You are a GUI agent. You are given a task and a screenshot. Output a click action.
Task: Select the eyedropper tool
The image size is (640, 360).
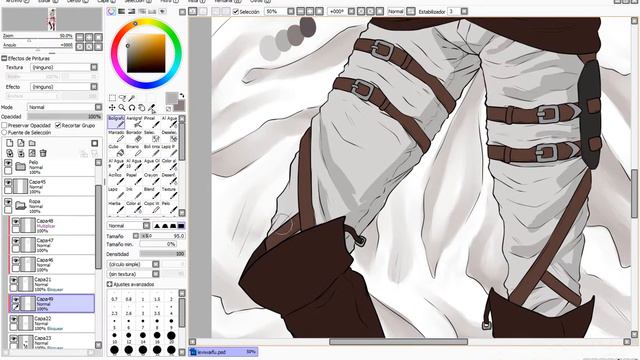pos(151,108)
